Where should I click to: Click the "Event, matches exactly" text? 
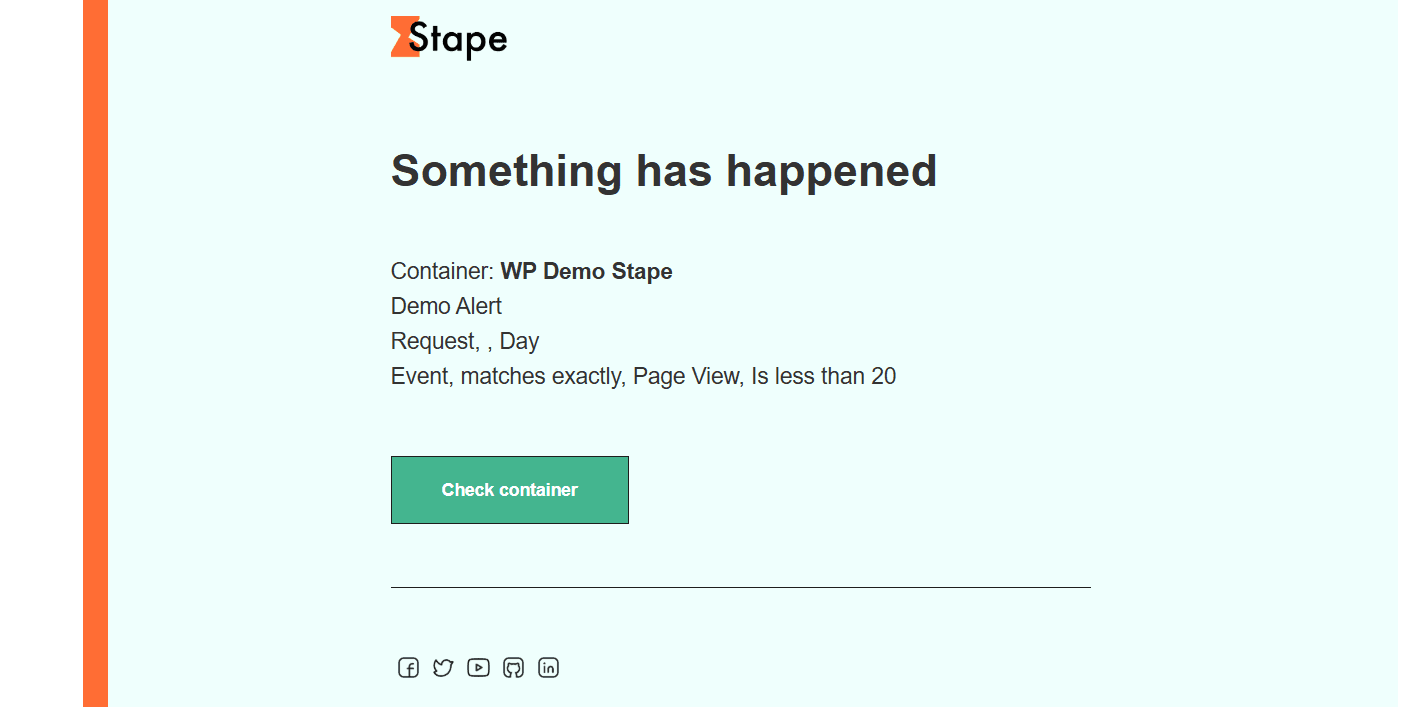coord(508,376)
